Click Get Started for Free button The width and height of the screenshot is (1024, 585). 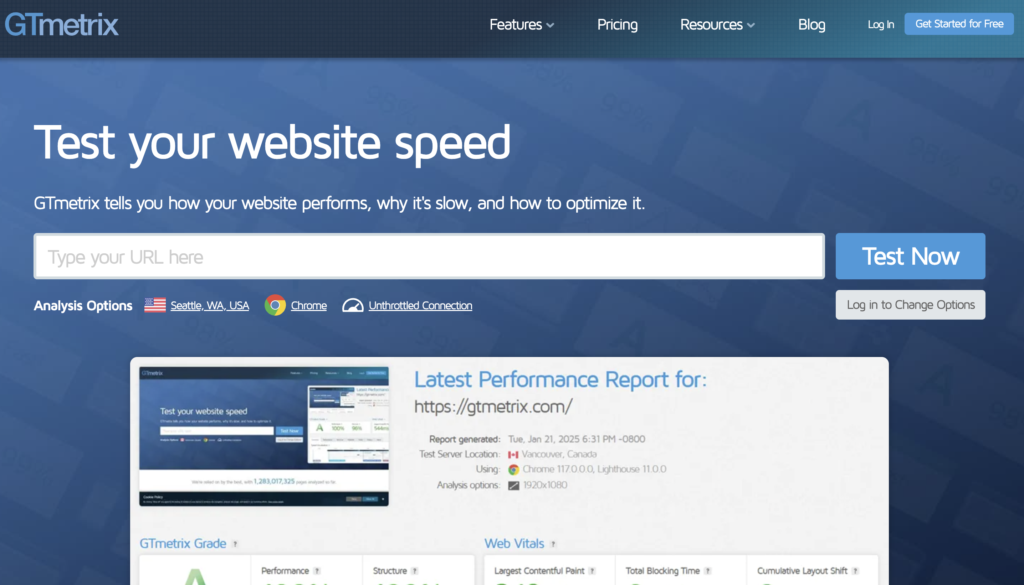click(x=959, y=24)
